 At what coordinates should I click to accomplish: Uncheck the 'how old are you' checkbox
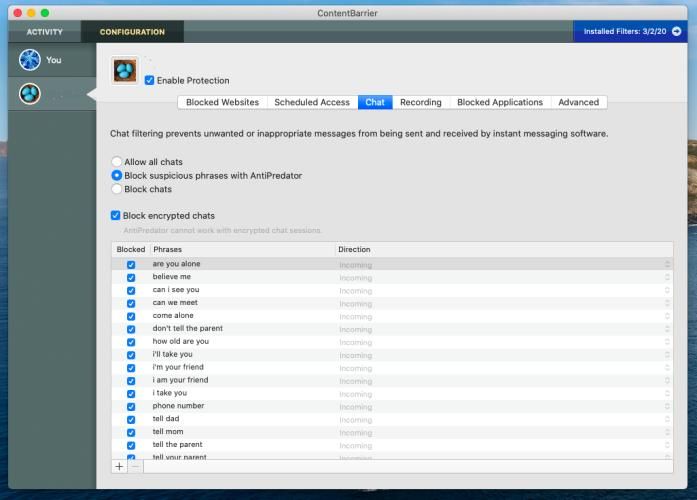pos(131,342)
